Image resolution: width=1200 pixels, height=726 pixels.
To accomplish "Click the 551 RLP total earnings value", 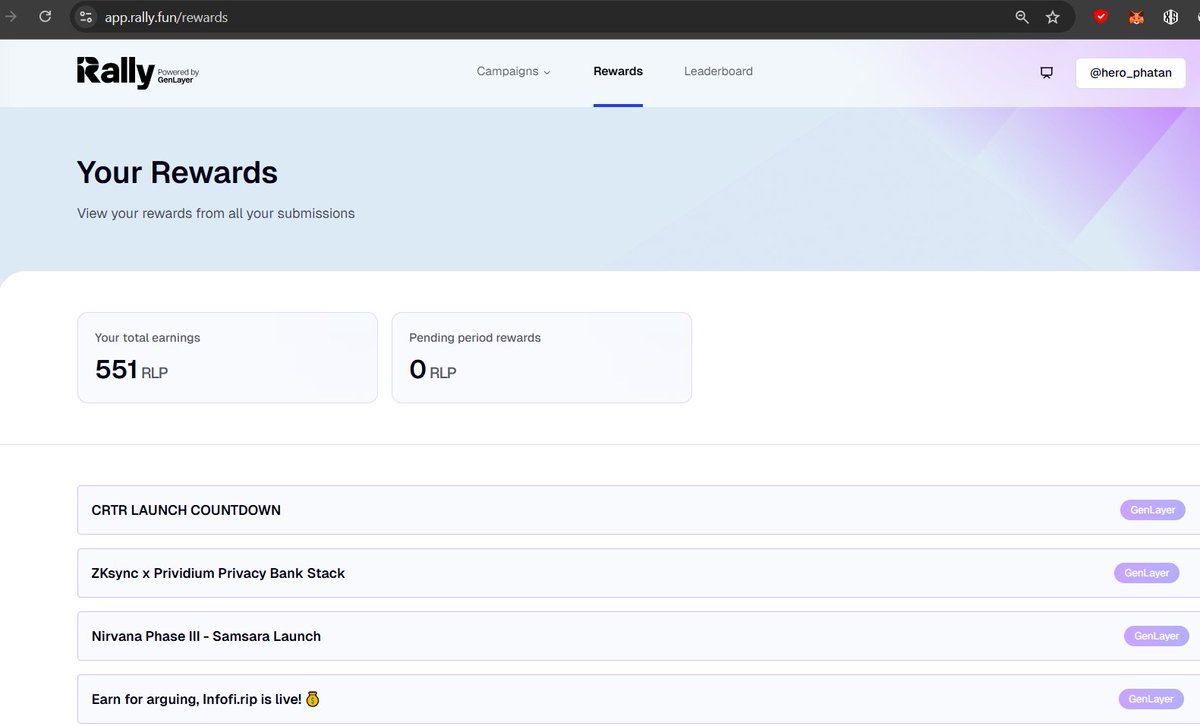I will point(131,370).
